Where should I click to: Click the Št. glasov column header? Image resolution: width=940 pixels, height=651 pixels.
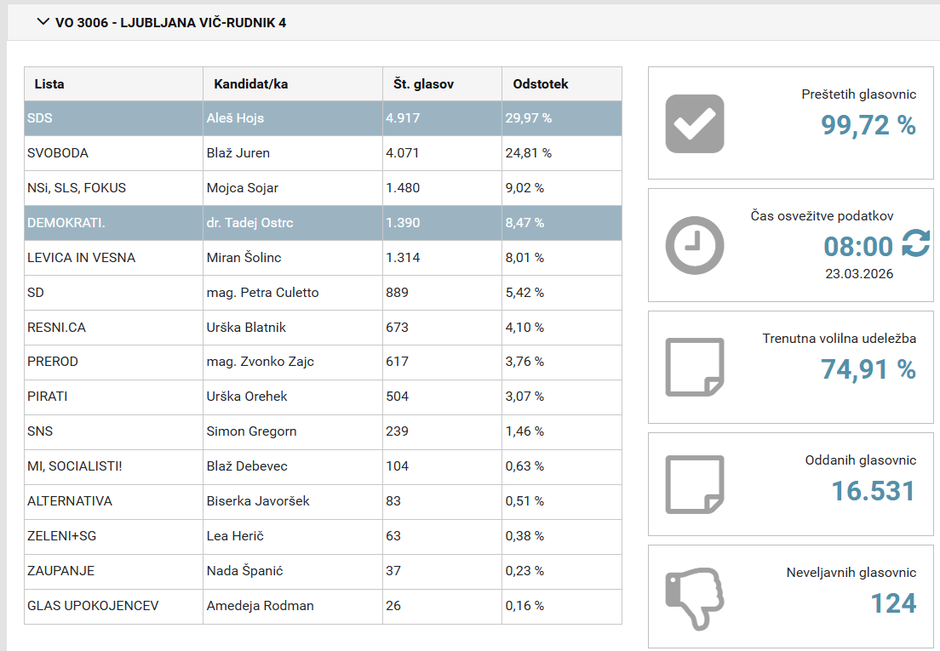tap(419, 84)
